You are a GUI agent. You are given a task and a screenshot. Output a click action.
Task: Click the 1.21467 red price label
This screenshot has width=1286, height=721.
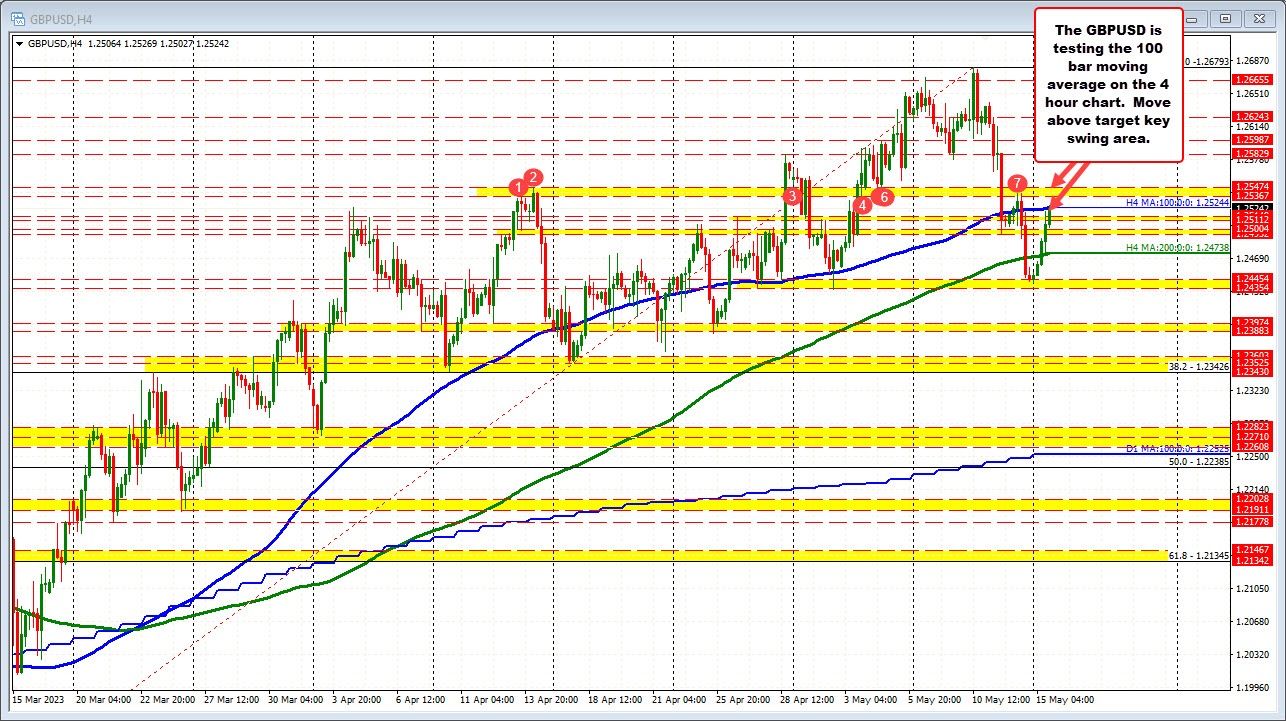pyautogui.click(x=1252, y=550)
